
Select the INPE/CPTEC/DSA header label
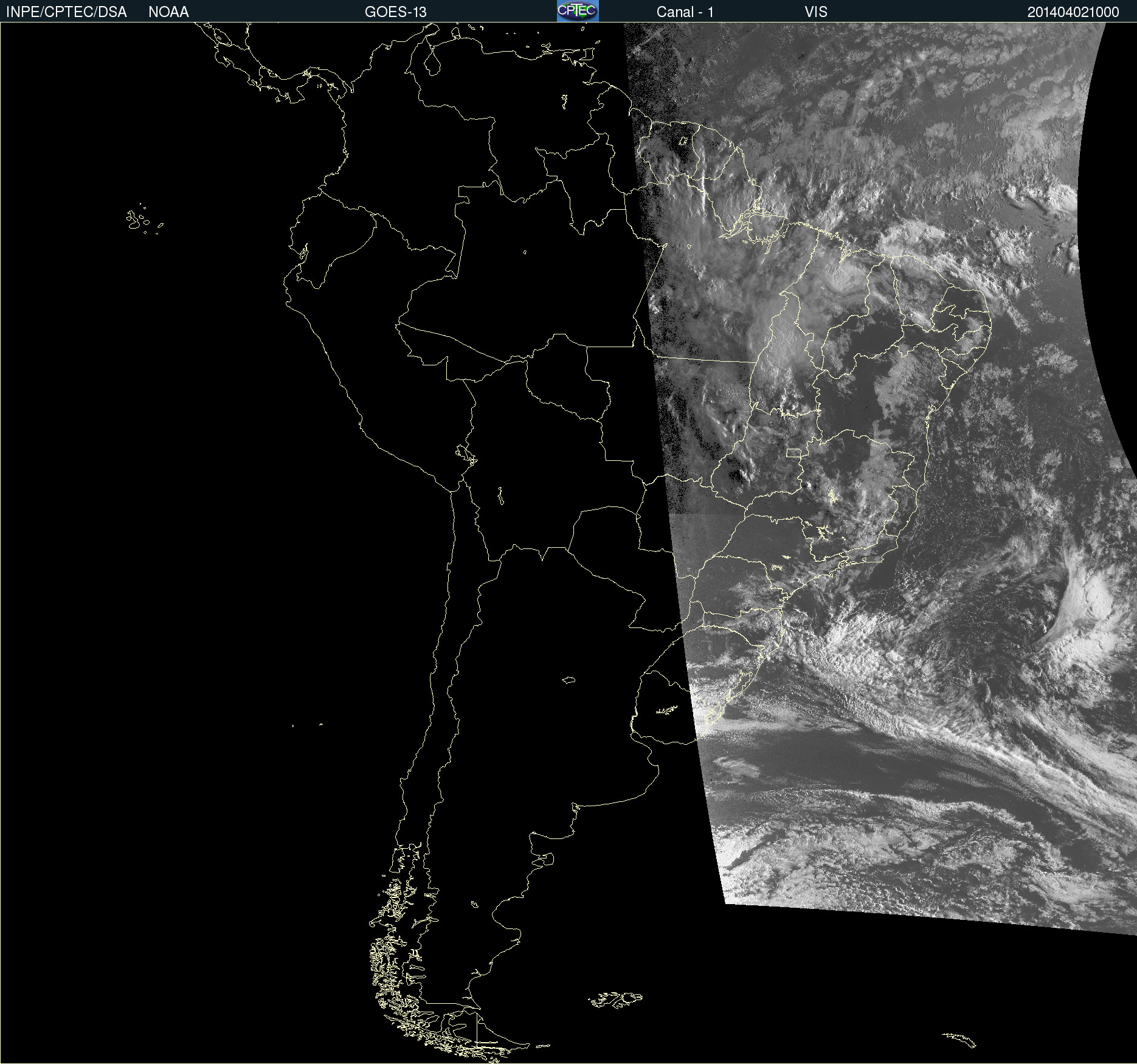[66, 12]
